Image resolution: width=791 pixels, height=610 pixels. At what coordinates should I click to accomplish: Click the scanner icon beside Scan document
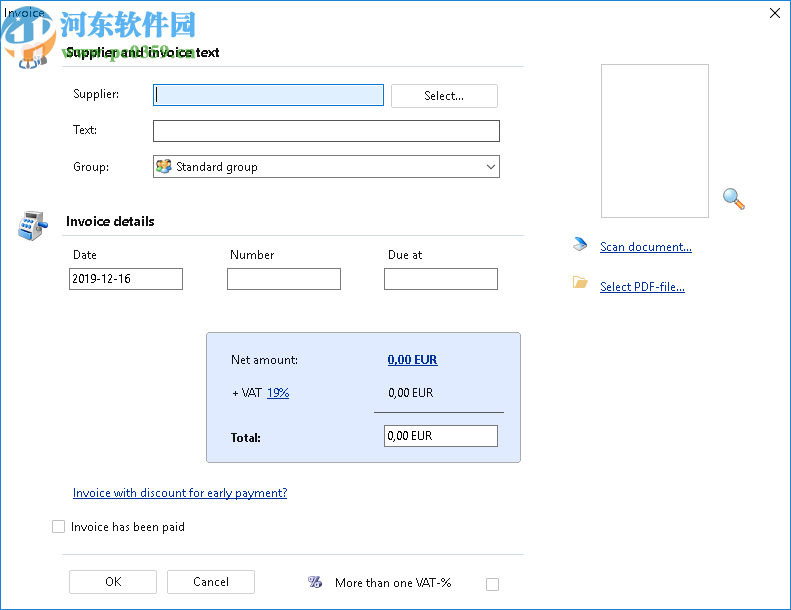coord(580,244)
